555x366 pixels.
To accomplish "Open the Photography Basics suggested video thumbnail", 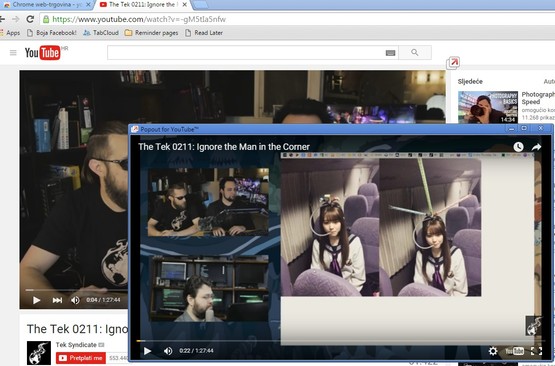I will (488, 107).
